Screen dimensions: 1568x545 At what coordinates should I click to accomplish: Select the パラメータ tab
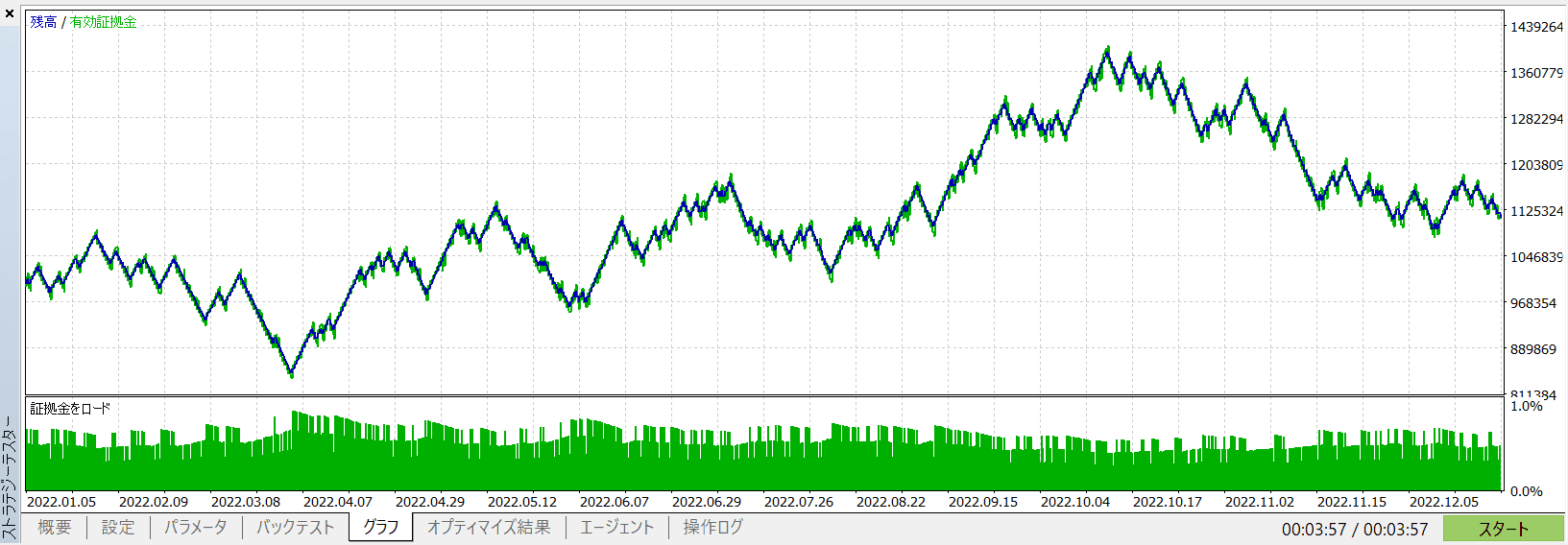click(196, 528)
